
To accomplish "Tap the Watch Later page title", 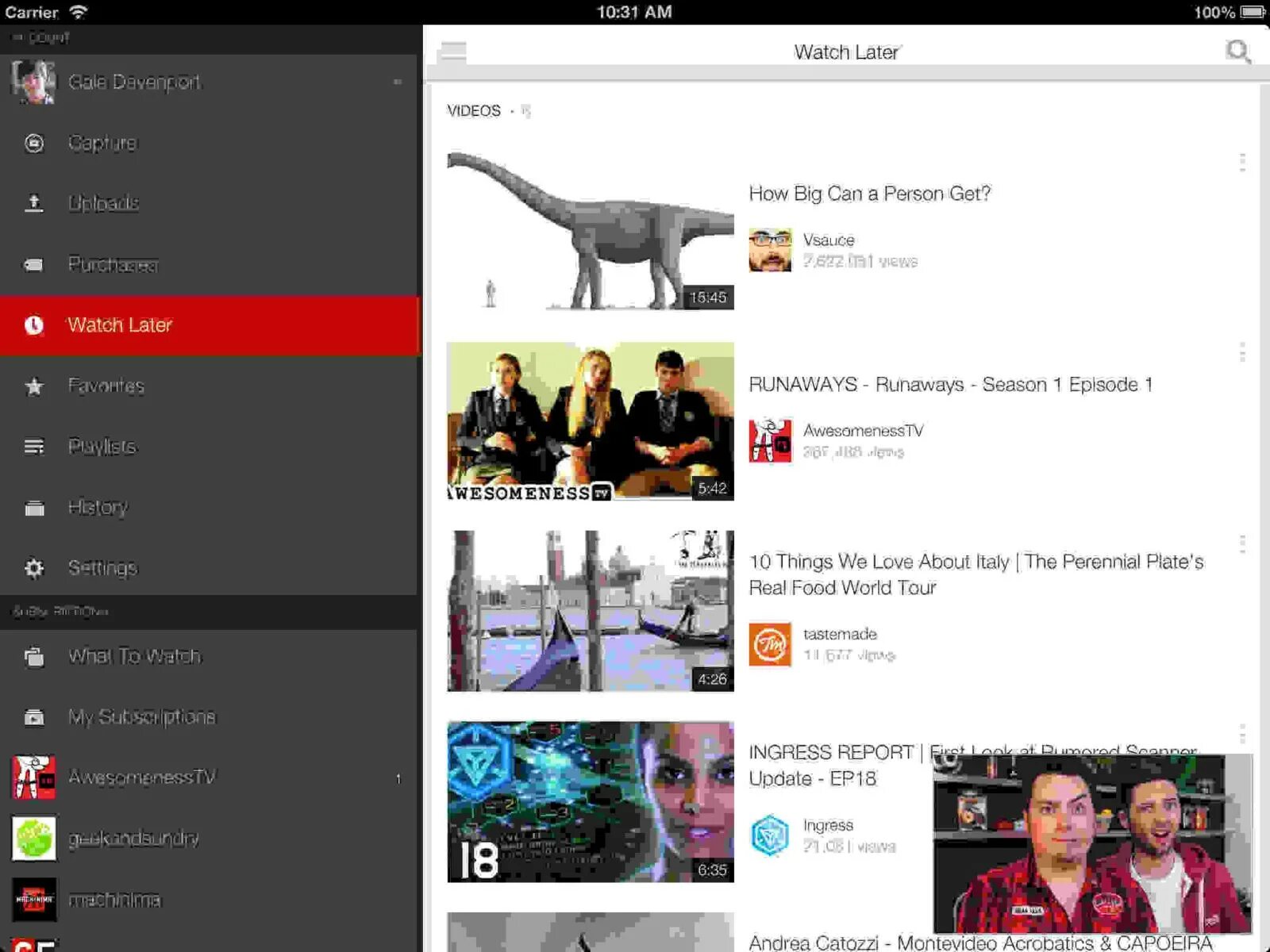I will 846,52.
